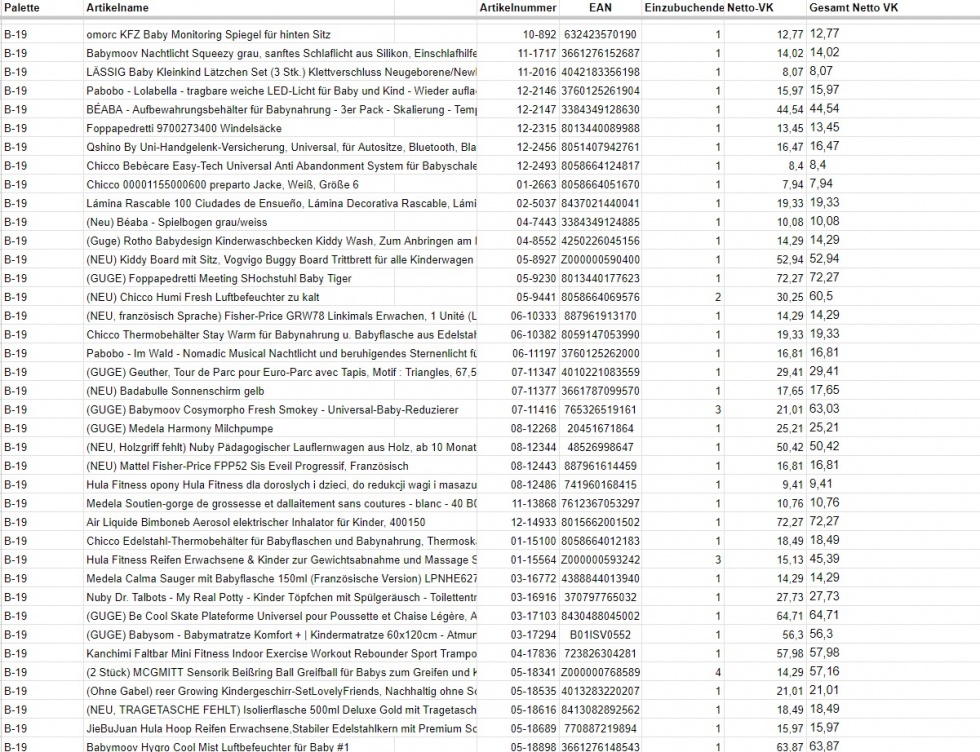Select the Isolierflasche 500ml Deluxe Gold cell
The height and width of the screenshot is (752, 980).
click(281, 709)
